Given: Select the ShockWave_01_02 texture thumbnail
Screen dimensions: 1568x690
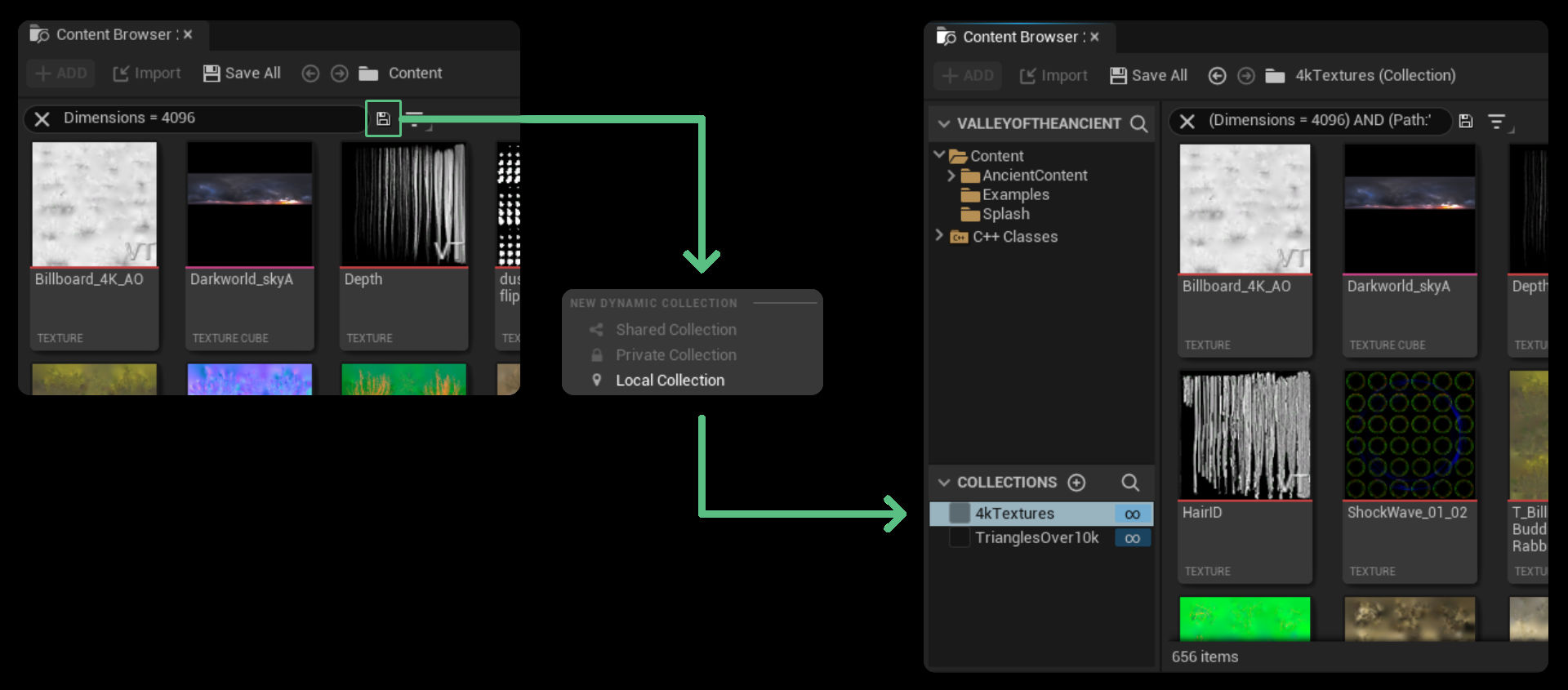Looking at the screenshot, I should pos(1410,436).
